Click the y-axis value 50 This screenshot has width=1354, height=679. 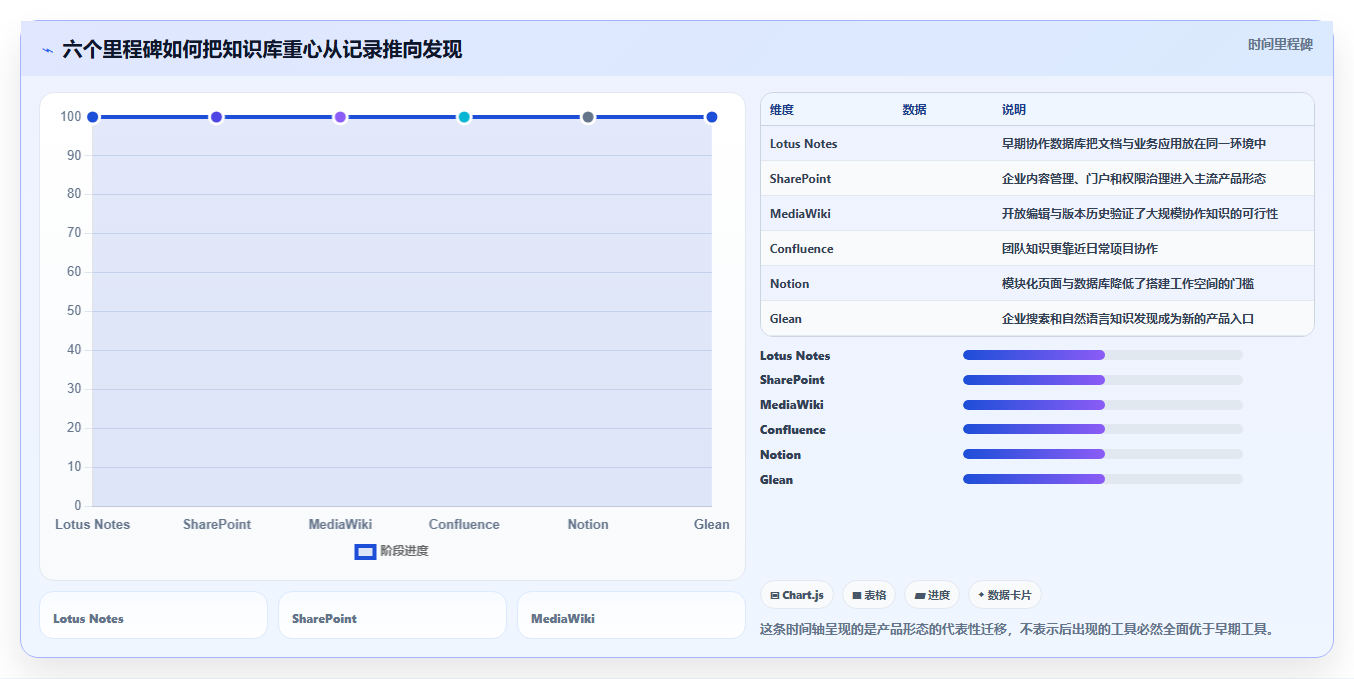tap(74, 311)
